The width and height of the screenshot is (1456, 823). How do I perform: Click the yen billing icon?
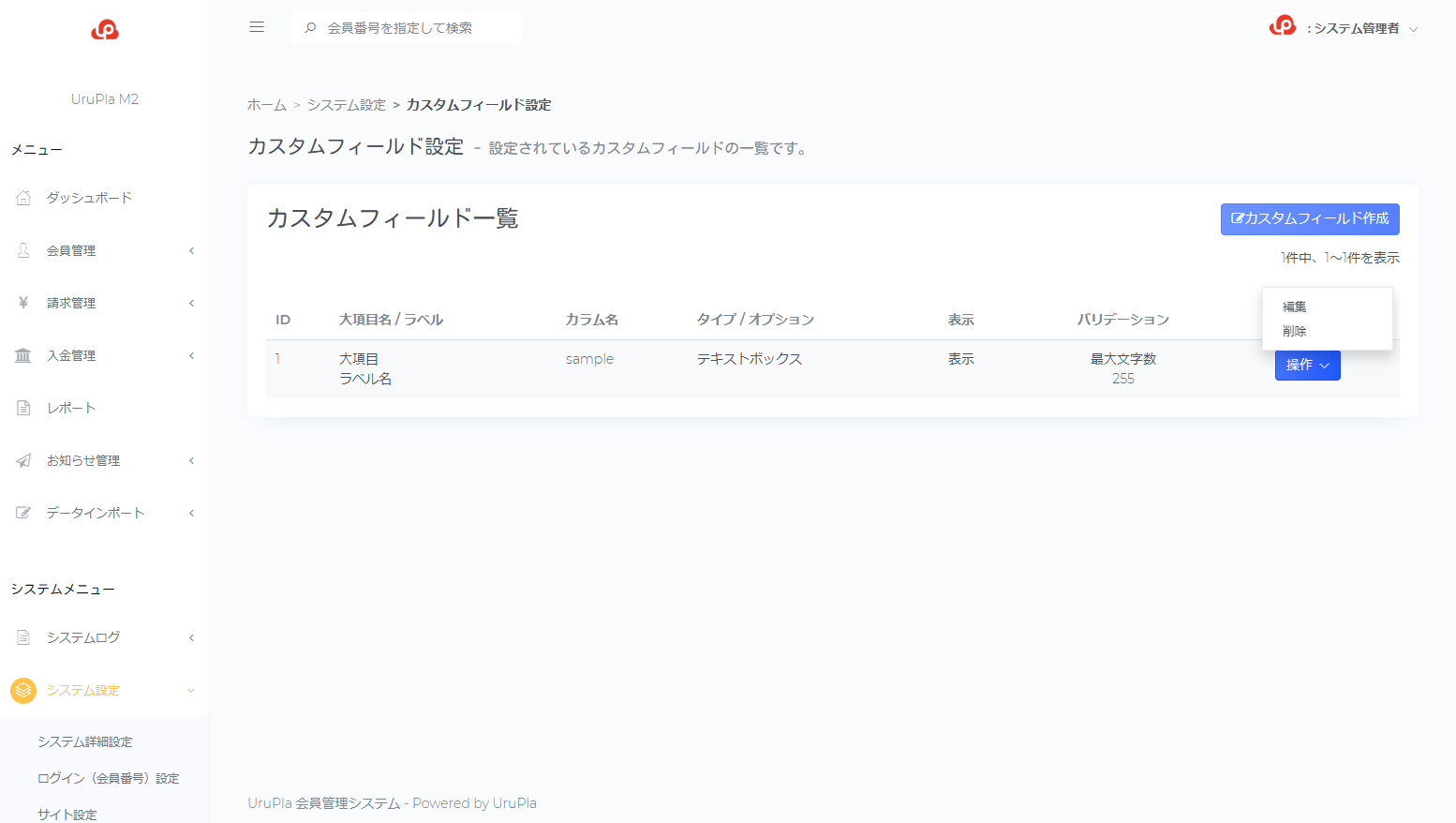pos(23,303)
